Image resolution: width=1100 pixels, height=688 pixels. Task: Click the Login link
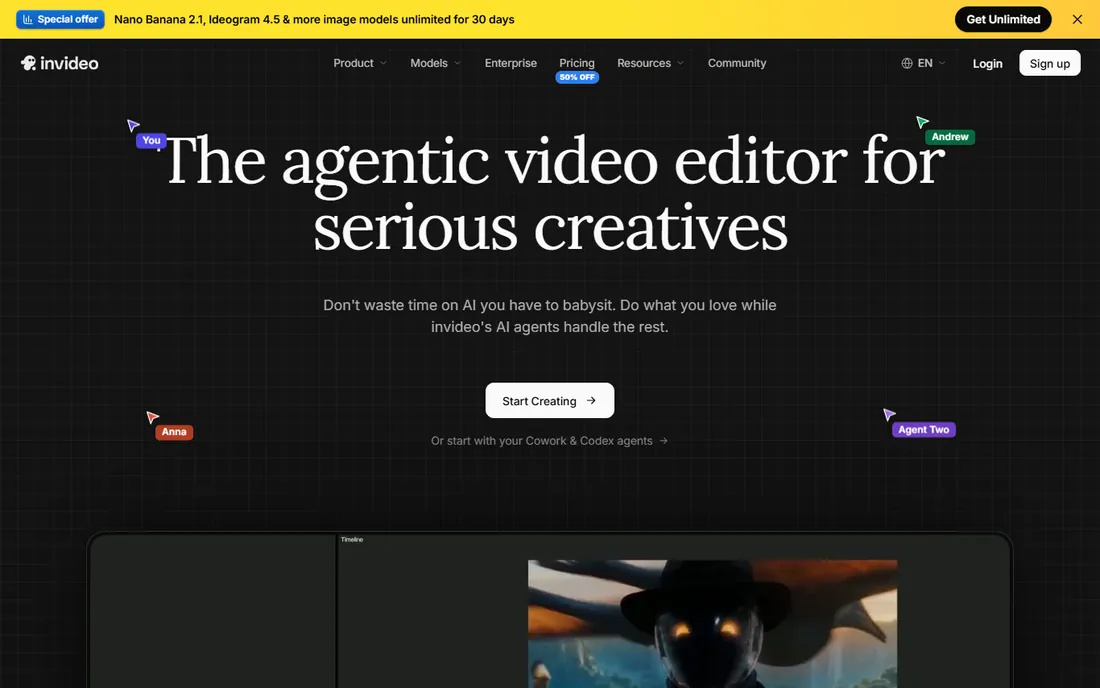pos(987,64)
